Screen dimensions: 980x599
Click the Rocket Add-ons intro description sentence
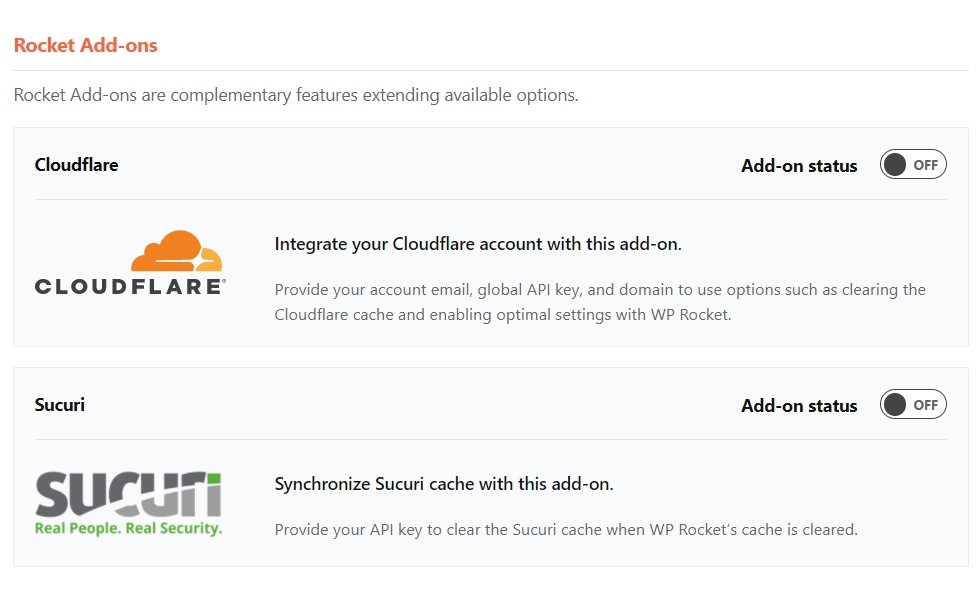(296, 96)
